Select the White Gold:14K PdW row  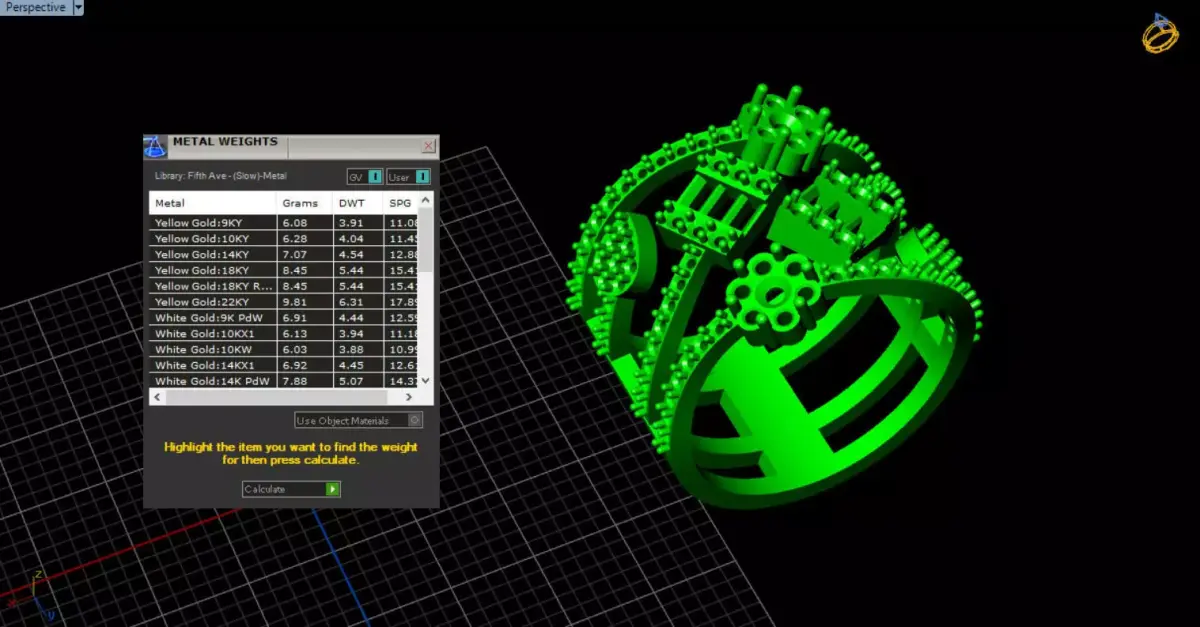click(x=283, y=381)
